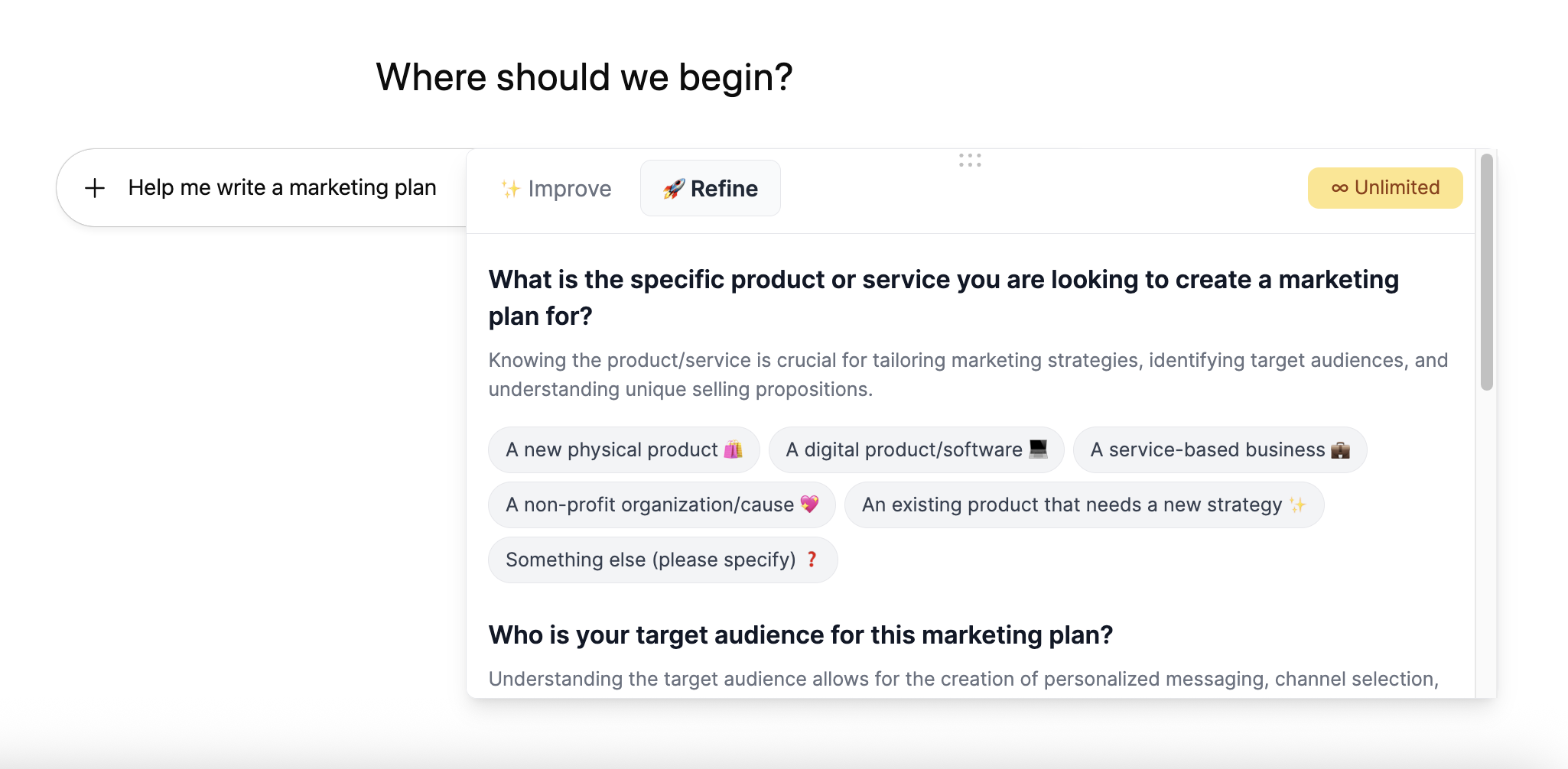Choose 'An existing product' strategy chip
This screenshot has width=1568, height=769.
coord(1072,505)
